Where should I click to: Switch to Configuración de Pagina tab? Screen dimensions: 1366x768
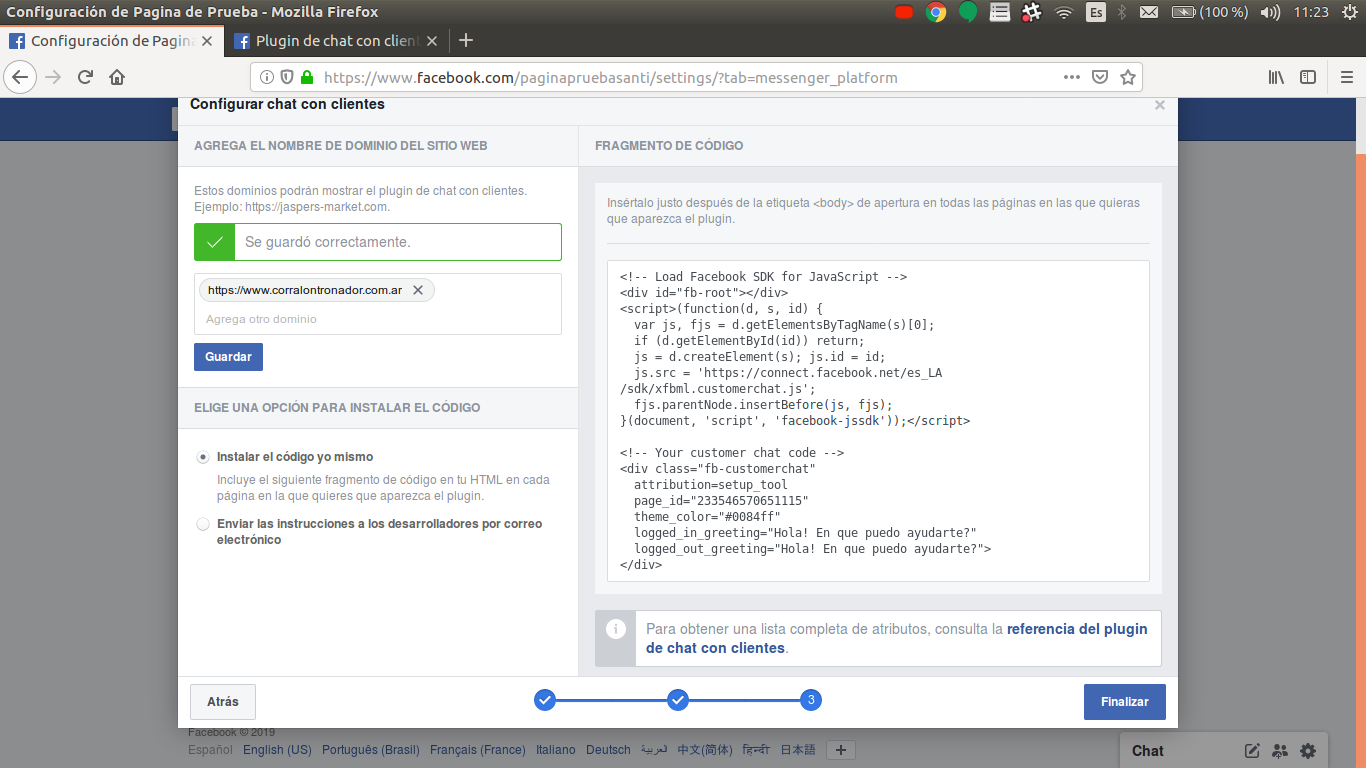click(x=110, y=41)
